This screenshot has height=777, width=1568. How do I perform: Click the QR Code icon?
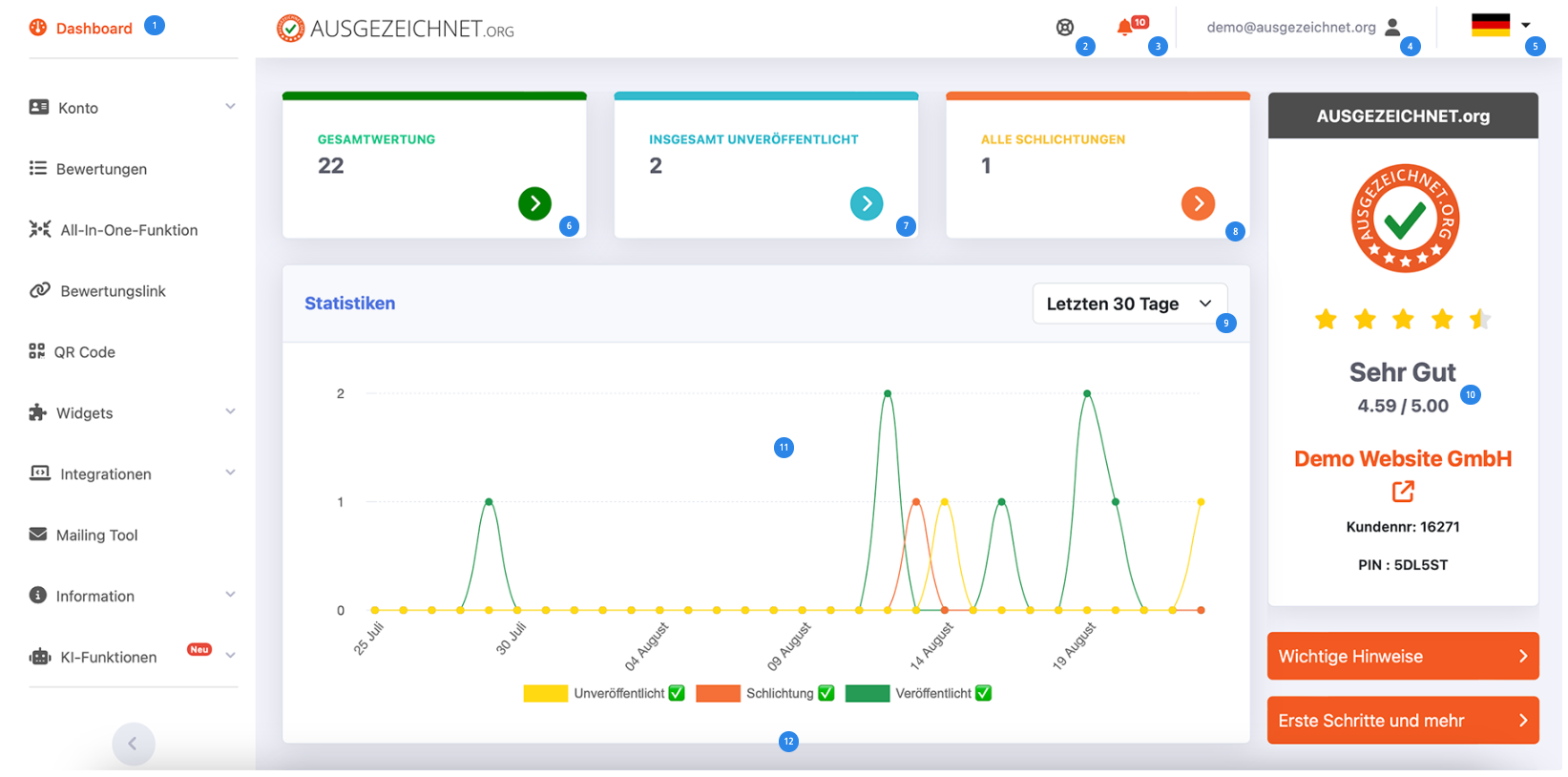click(36, 351)
